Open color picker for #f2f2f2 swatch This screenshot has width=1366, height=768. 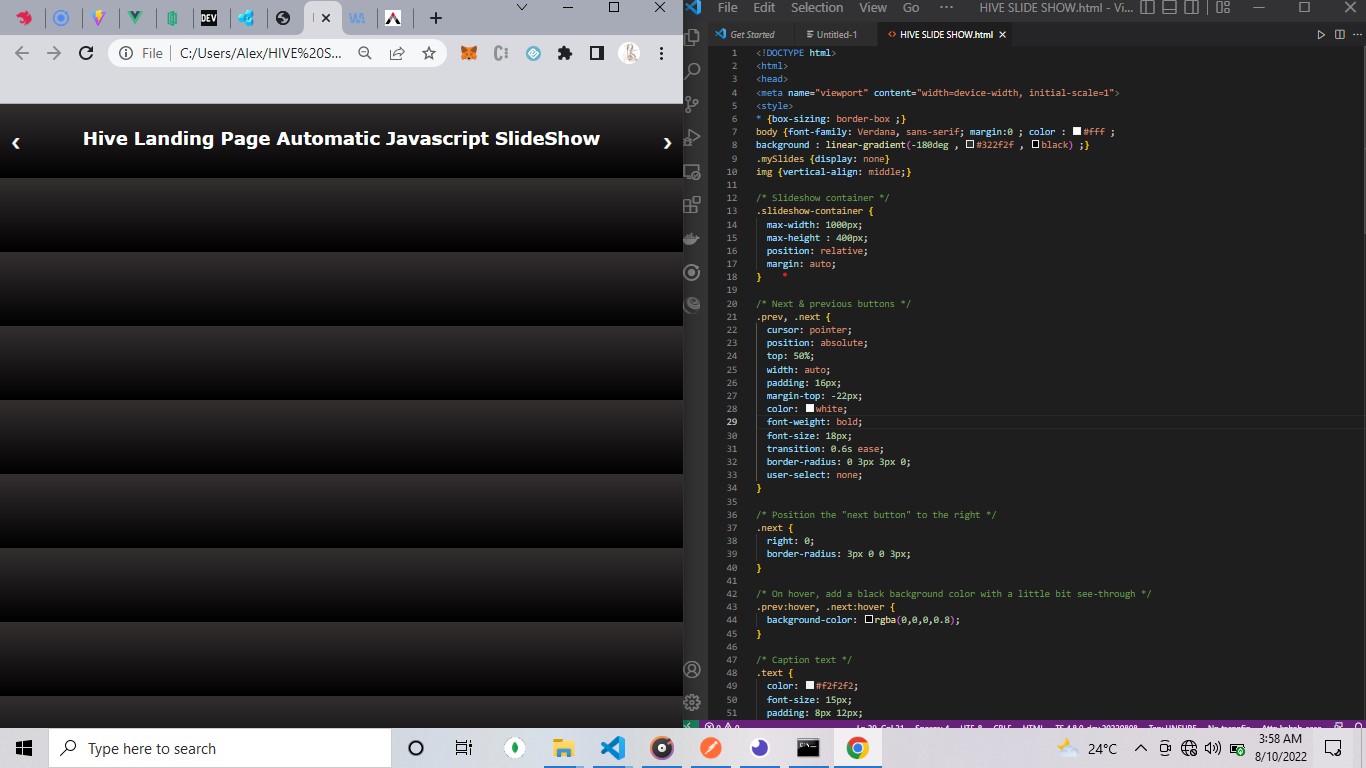click(810, 685)
